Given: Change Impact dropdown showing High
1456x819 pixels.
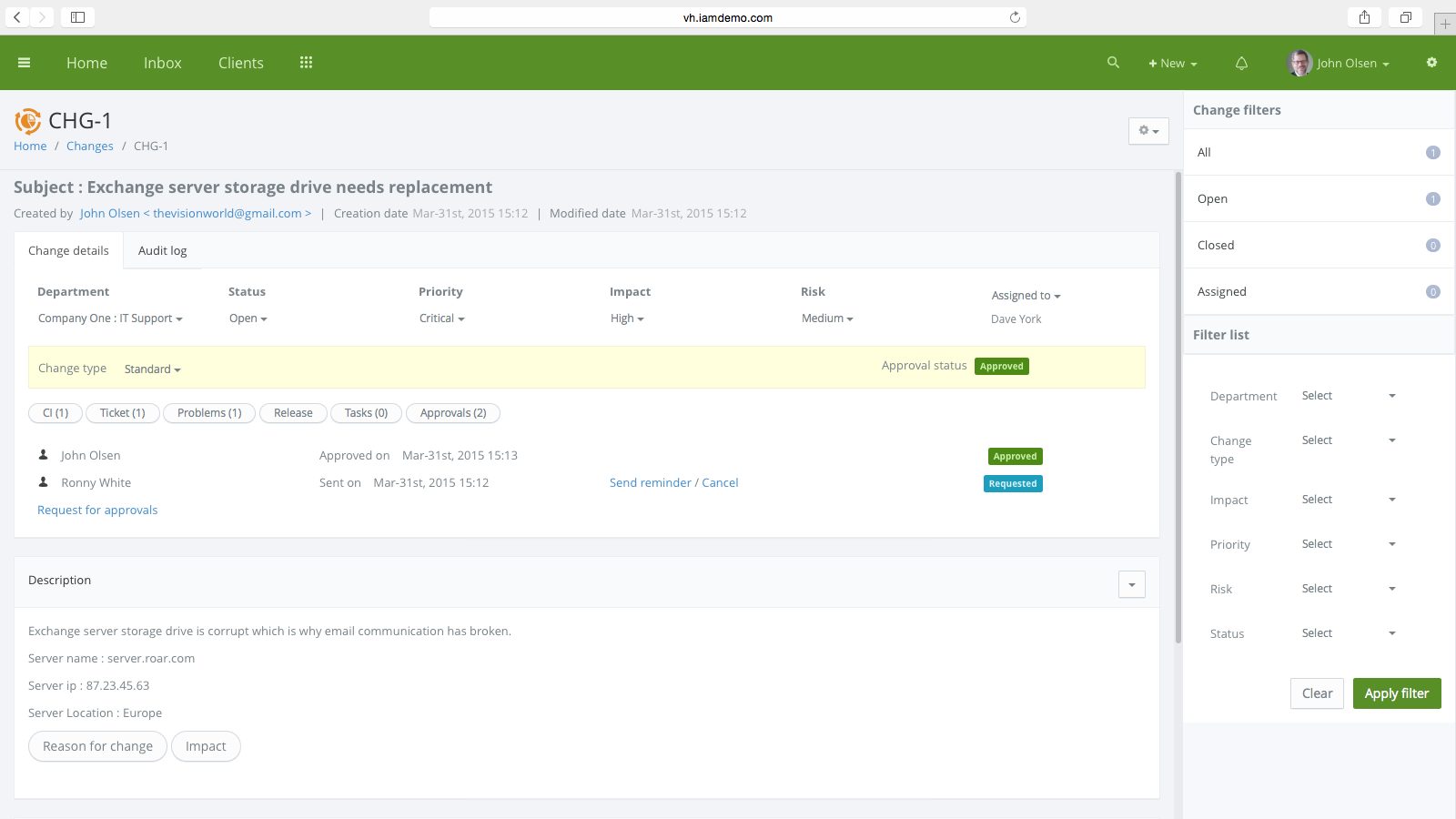Looking at the screenshot, I should (627, 318).
